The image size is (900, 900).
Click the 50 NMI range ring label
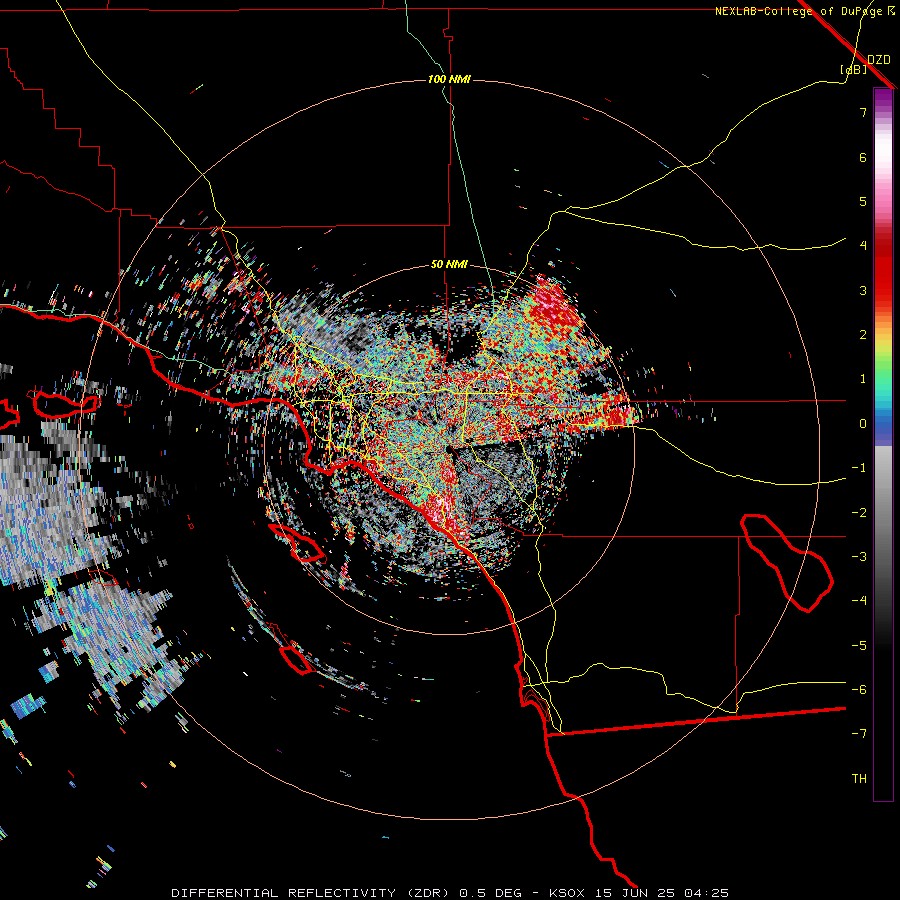449,265
